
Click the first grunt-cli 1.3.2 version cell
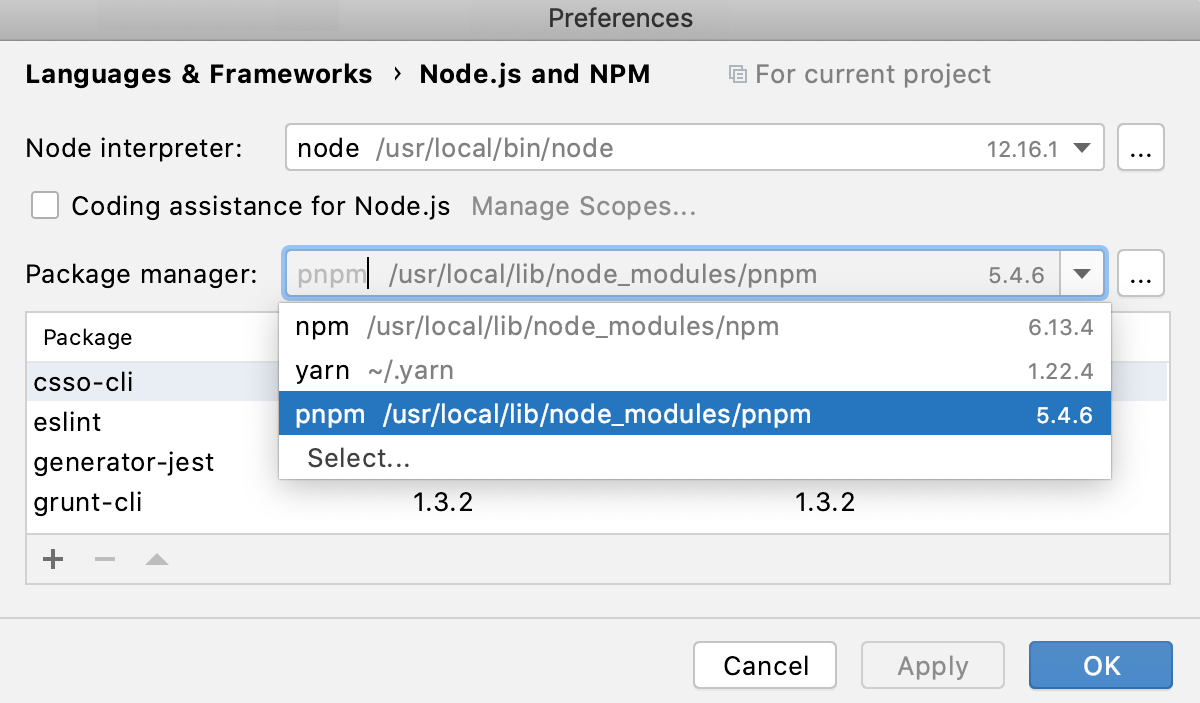point(443,502)
